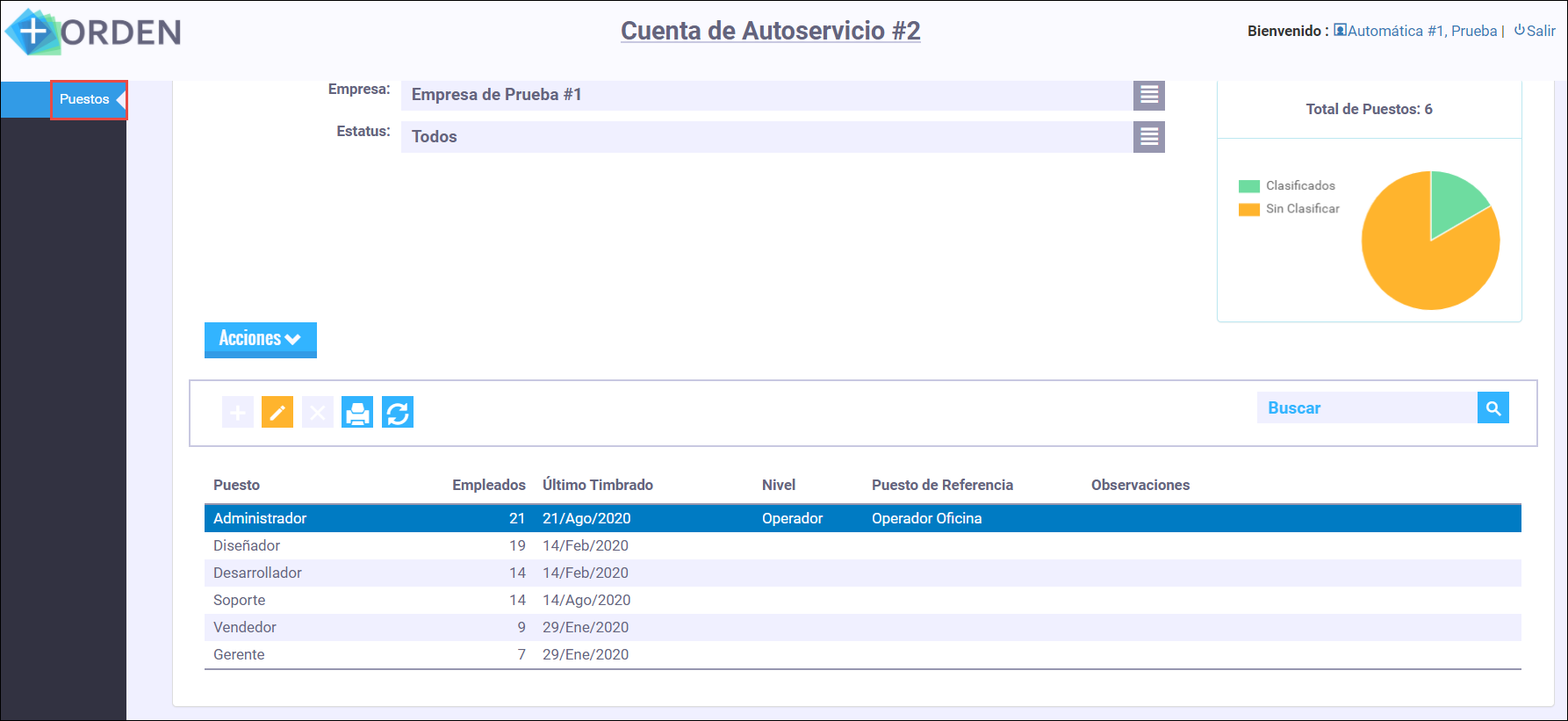Click the refresh icon in toolbar
The width and height of the screenshot is (1568, 721).
(398, 412)
